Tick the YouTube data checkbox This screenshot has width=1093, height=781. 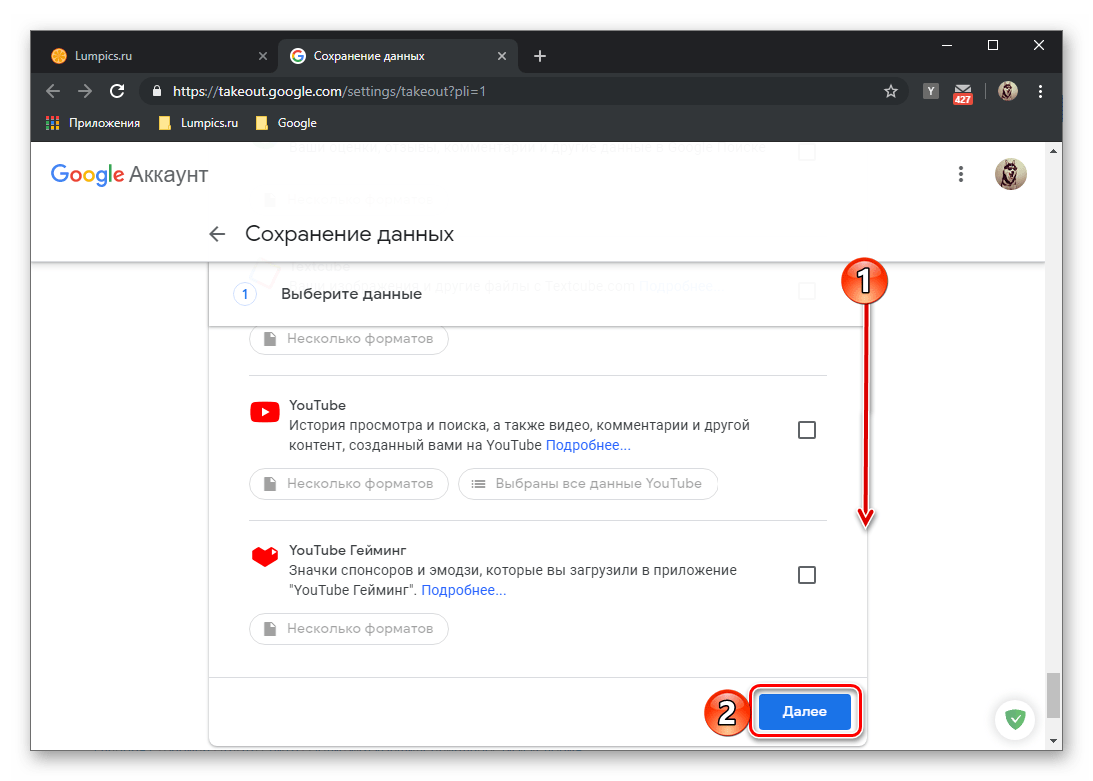tap(807, 430)
